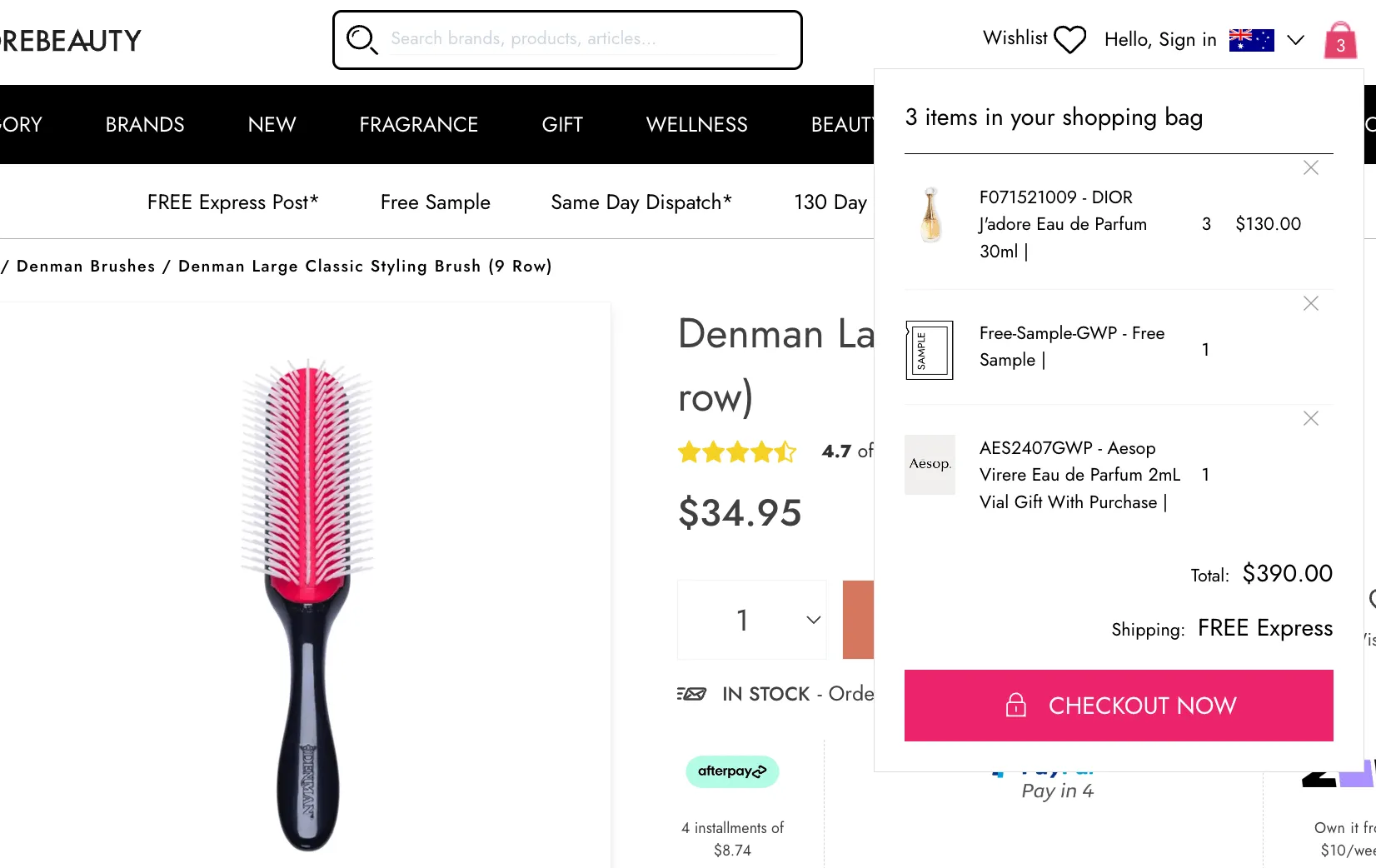Click the Hello, Sign in link
Viewport: 1376px width, 868px height.
tap(1159, 39)
